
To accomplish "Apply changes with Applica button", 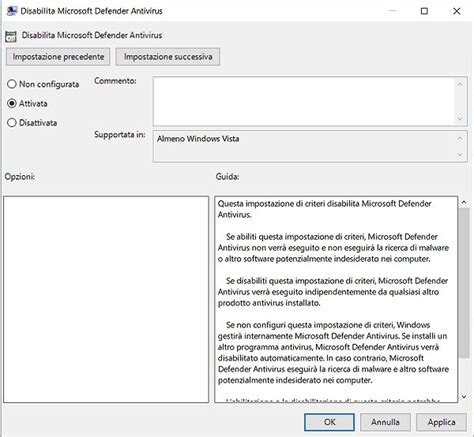I will 441,422.
